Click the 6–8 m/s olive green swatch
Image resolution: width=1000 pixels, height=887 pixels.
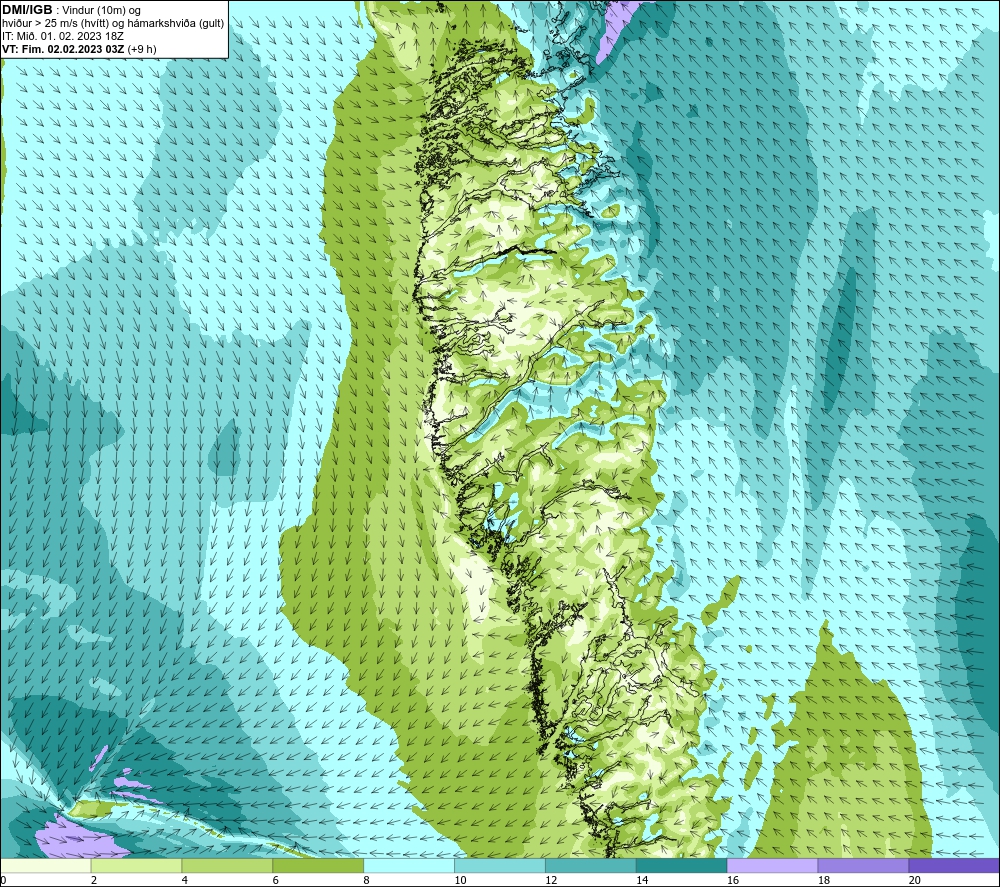point(318,865)
